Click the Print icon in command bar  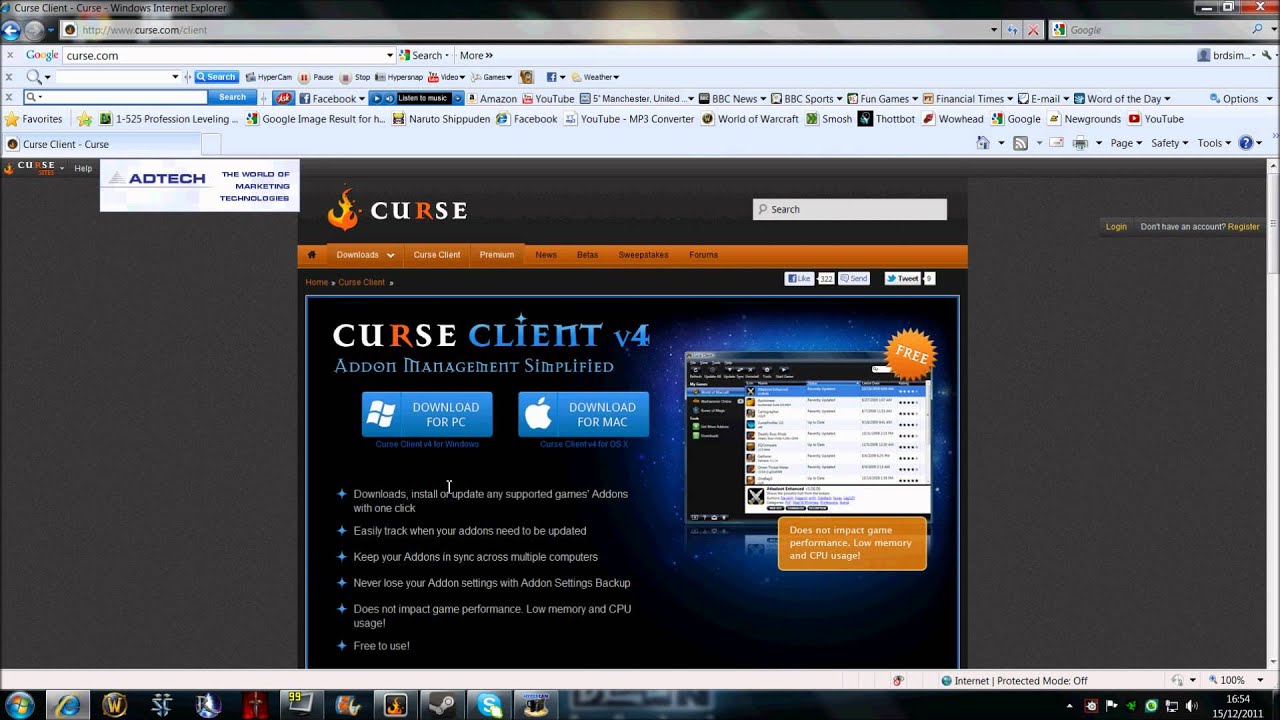point(1080,143)
